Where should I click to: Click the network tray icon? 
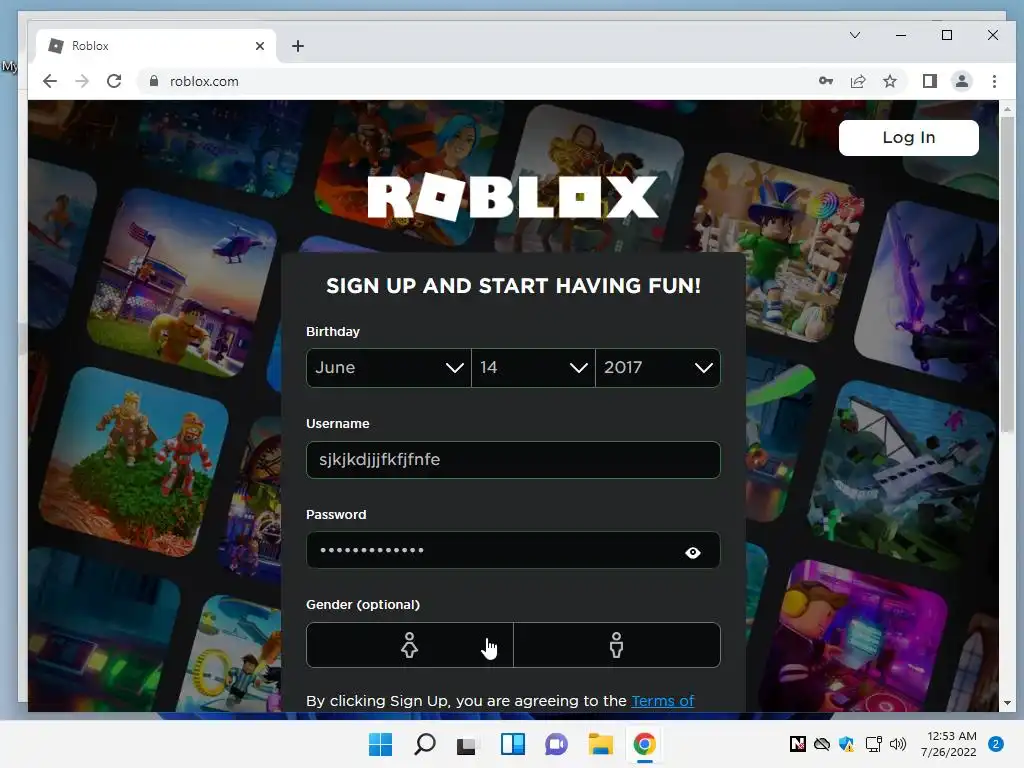click(x=873, y=744)
